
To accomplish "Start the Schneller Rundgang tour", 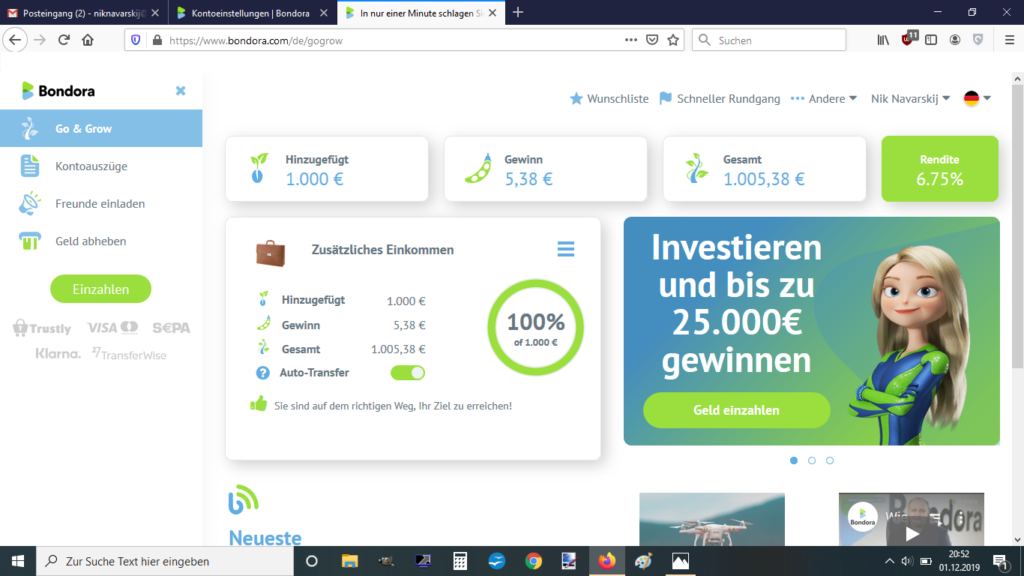I will [x=720, y=99].
